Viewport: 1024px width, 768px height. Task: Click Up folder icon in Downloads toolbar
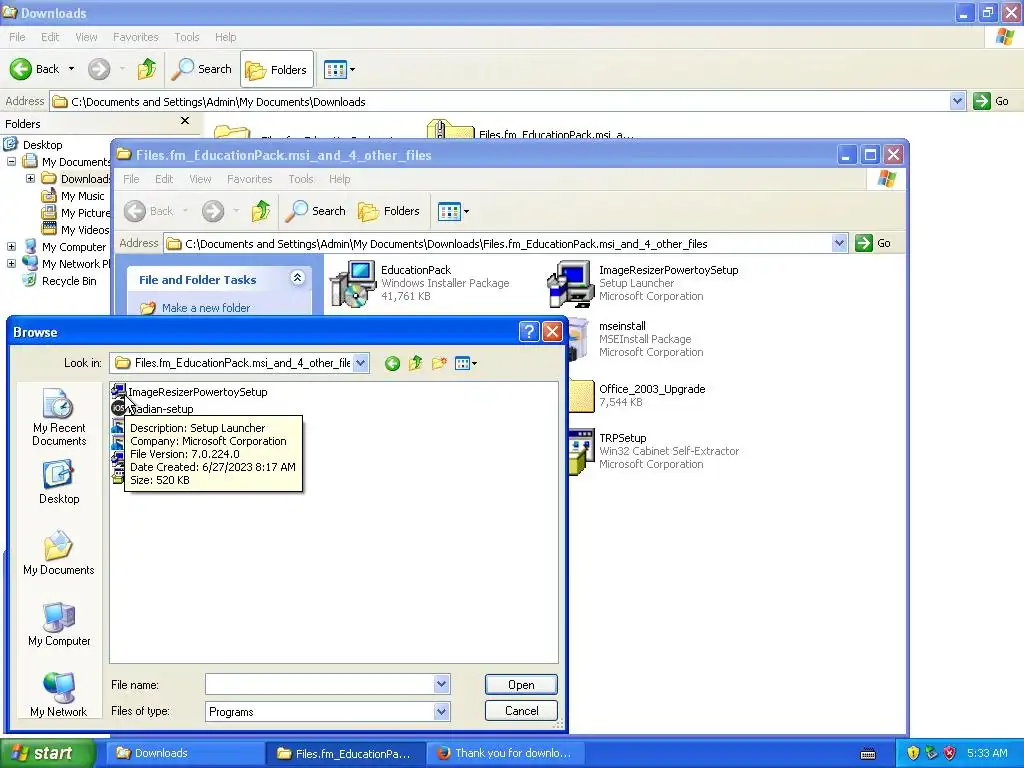(146, 69)
